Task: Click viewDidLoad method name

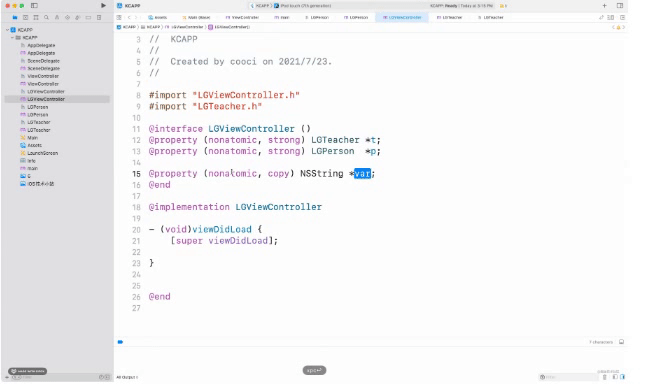Action: [222, 229]
